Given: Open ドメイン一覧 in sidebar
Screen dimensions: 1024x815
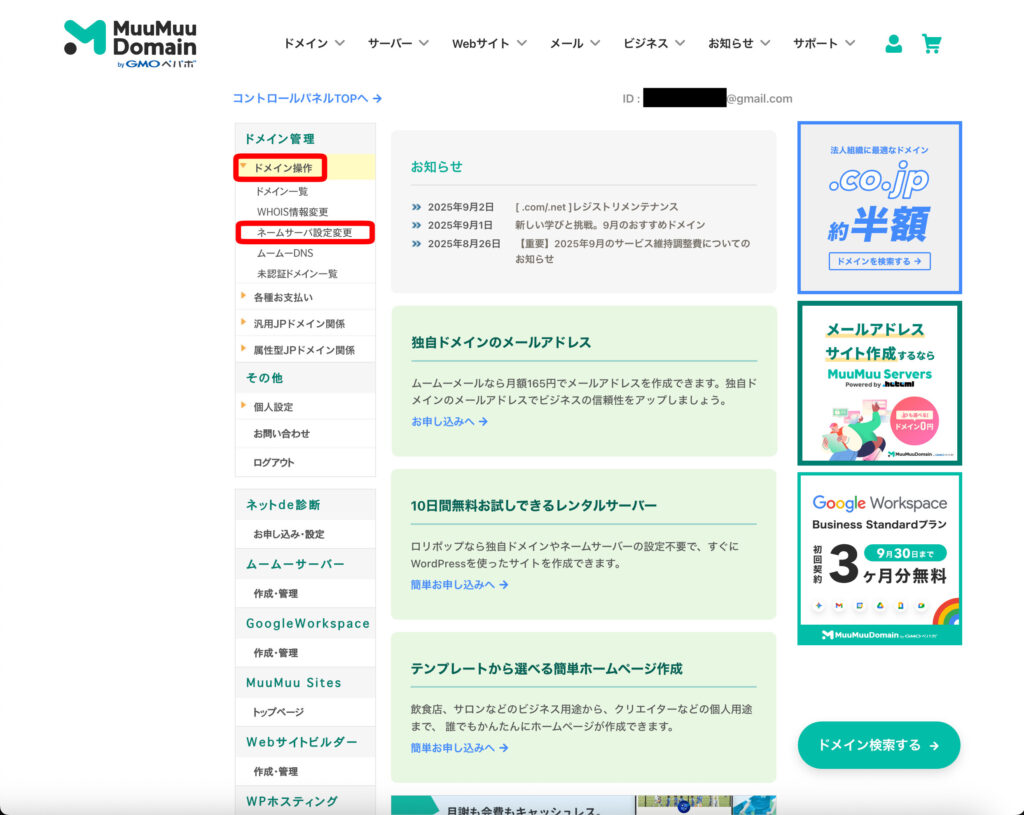Looking at the screenshot, I should coord(281,191).
